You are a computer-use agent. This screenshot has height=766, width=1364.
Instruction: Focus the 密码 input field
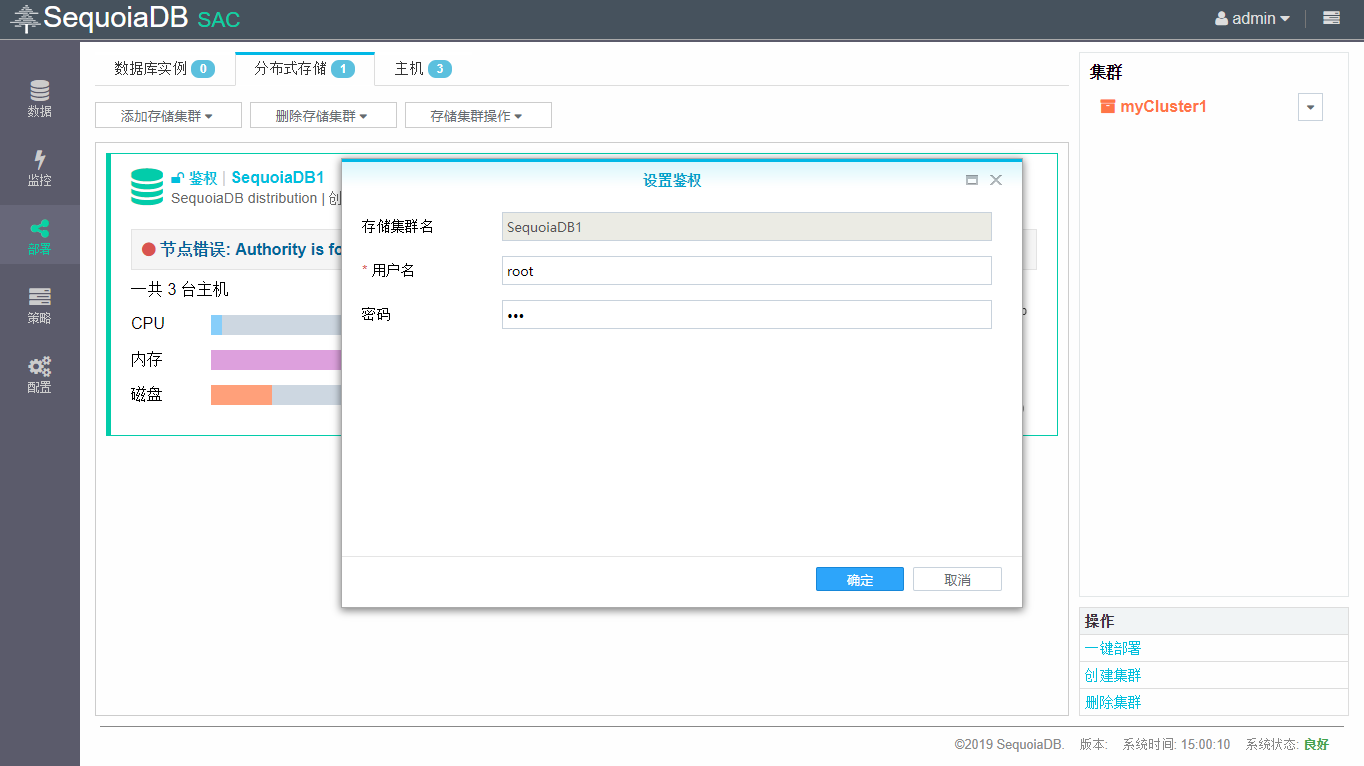(x=747, y=315)
